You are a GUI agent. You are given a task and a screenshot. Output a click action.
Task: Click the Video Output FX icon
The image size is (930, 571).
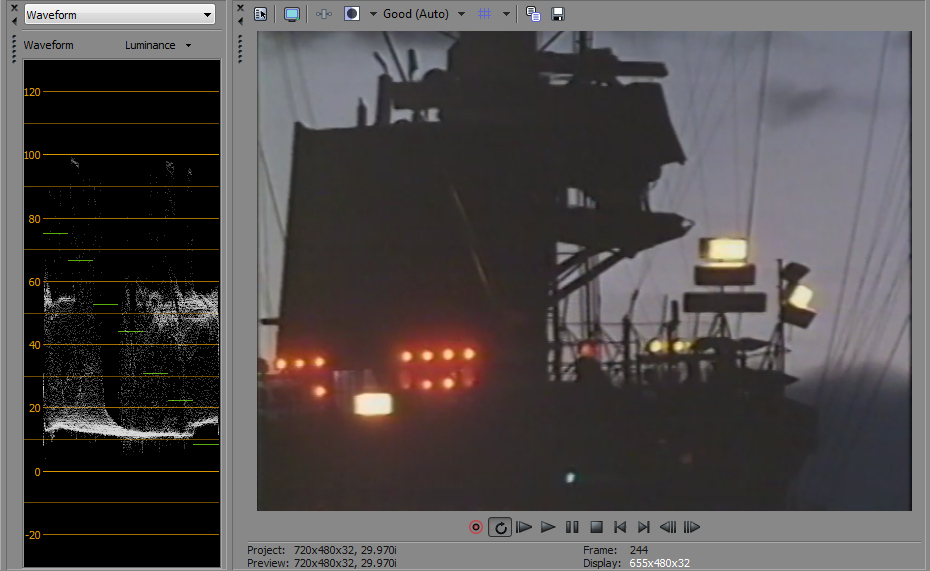(x=324, y=14)
